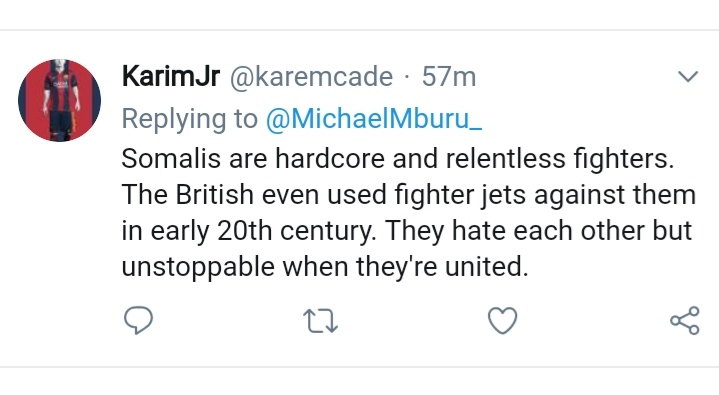
Task: Toggle the heart to favorite this reply
Action: (x=503, y=320)
